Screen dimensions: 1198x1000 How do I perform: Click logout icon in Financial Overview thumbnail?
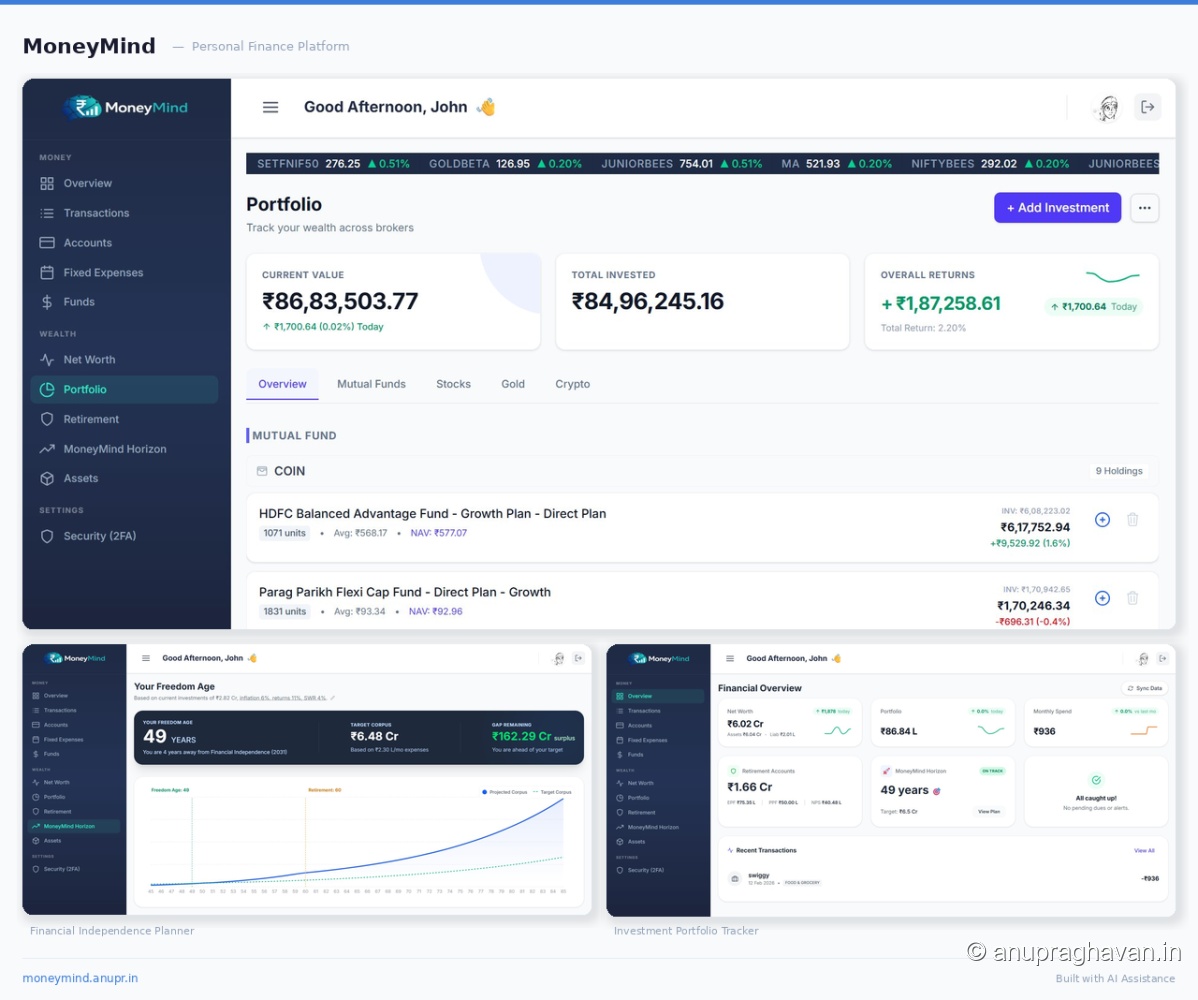[x=1162, y=659]
